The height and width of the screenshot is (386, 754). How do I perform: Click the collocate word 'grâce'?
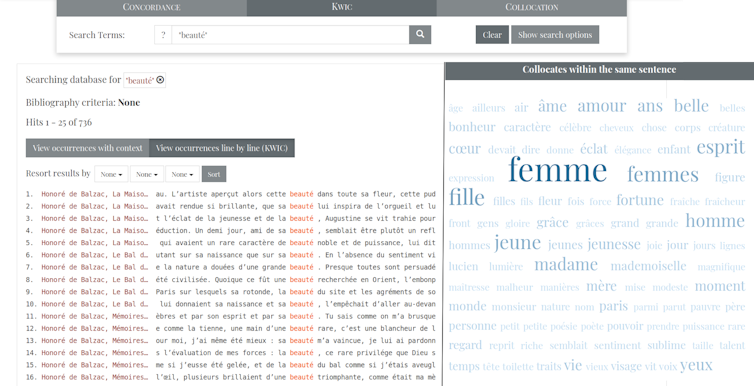point(553,223)
